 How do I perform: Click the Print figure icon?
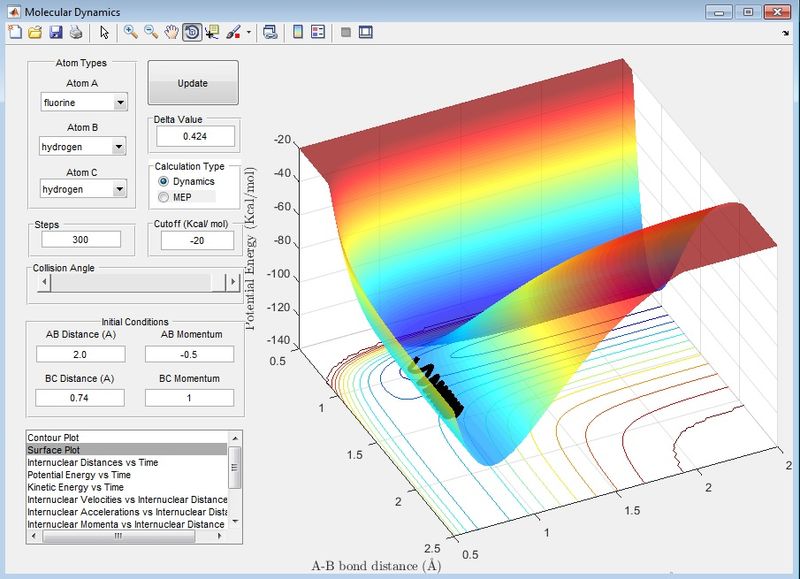point(76,33)
